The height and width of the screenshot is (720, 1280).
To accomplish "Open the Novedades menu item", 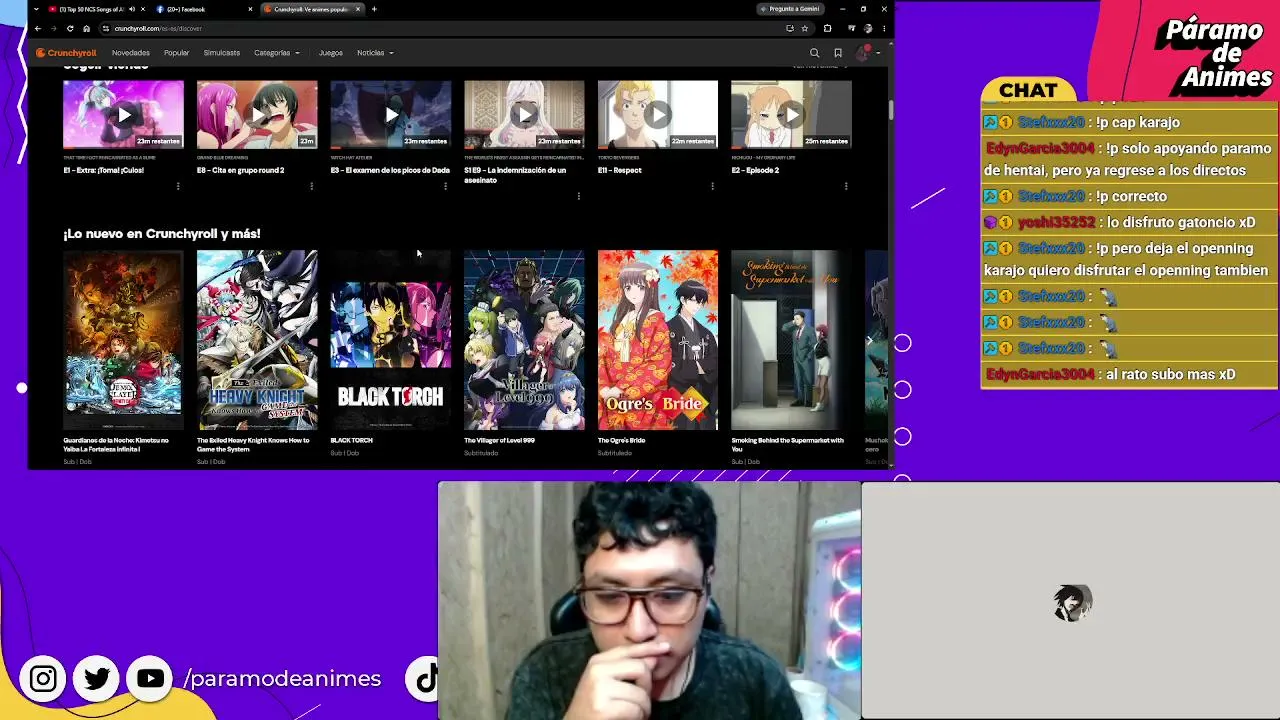I will [131, 53].
